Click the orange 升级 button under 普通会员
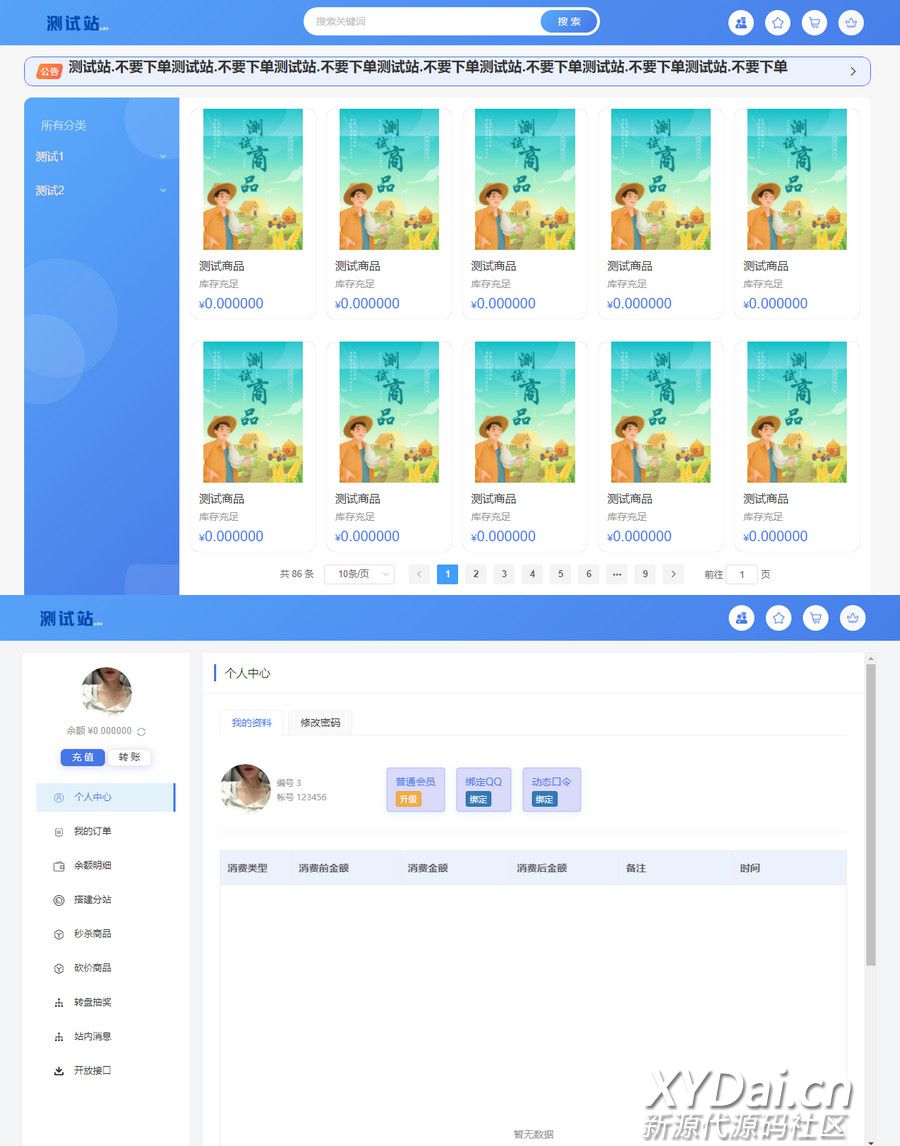The width and height of the screenshot is (900, 1146). coord(408,799)
